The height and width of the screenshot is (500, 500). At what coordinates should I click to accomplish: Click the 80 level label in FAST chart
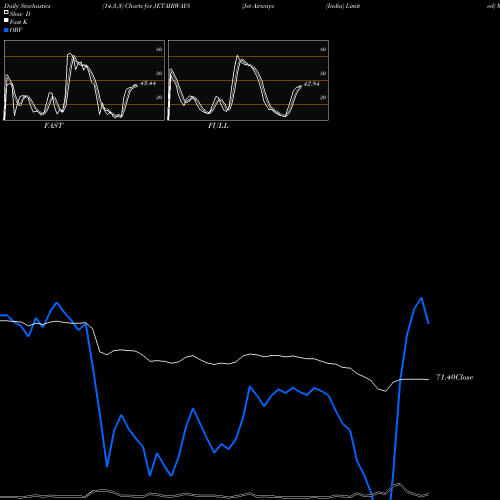pyautogui.click(x=159, y=49)
